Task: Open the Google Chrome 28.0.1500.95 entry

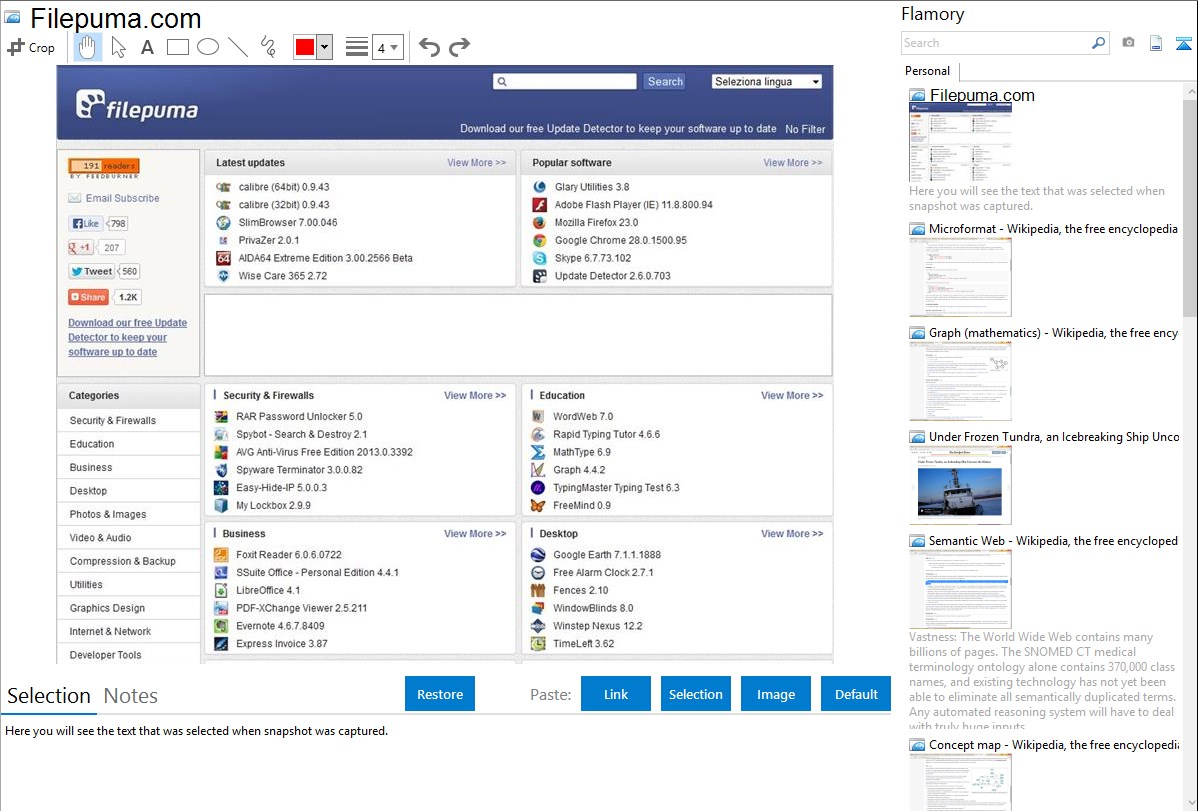Action: (620, 240)
